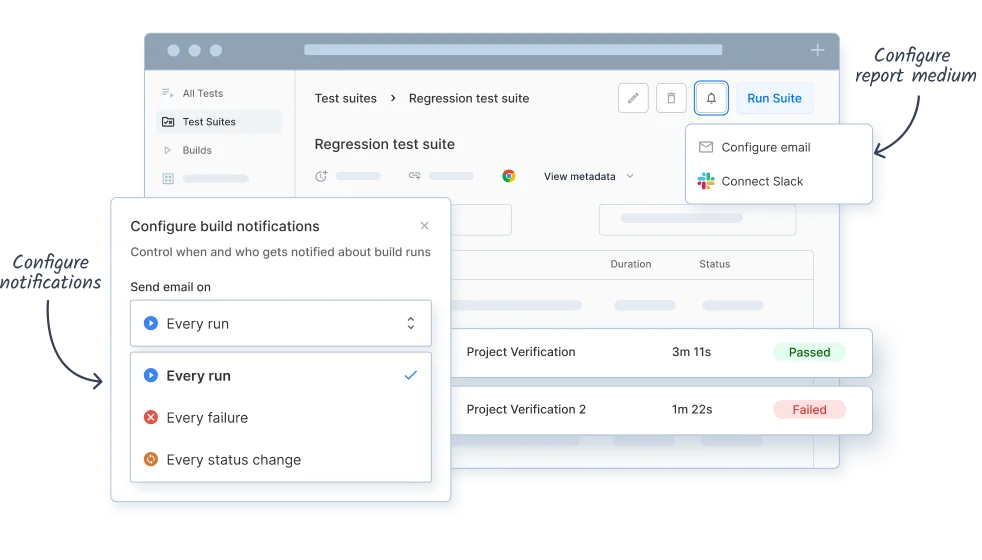Image resolution: width=982 pixels, height=560 pixels.
Task: Click the Slack logo icon
Action: [x=706, y=181]
